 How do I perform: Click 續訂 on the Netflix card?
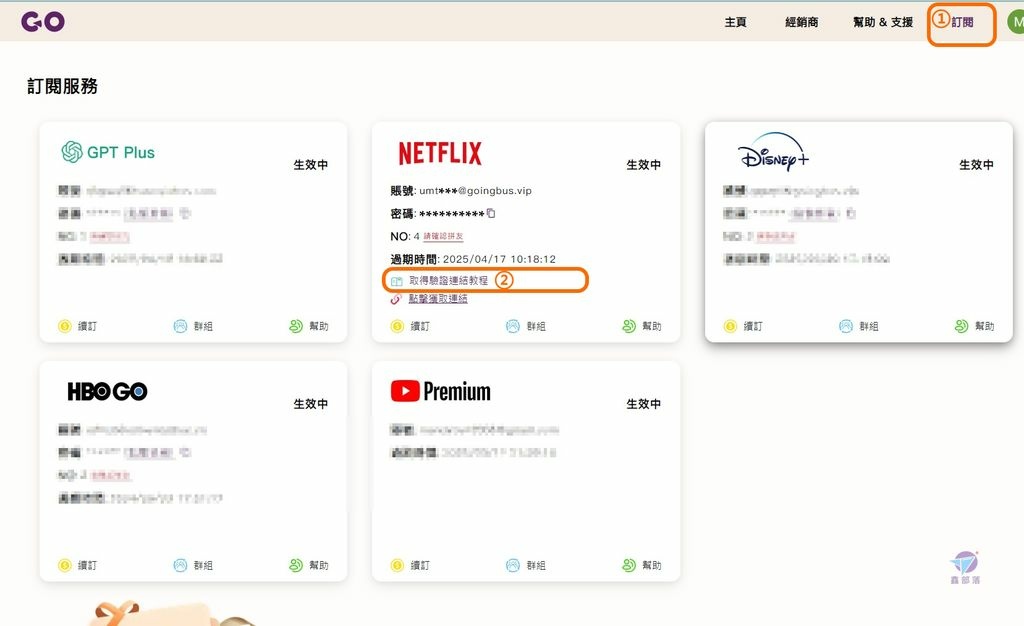click(410, 326)
